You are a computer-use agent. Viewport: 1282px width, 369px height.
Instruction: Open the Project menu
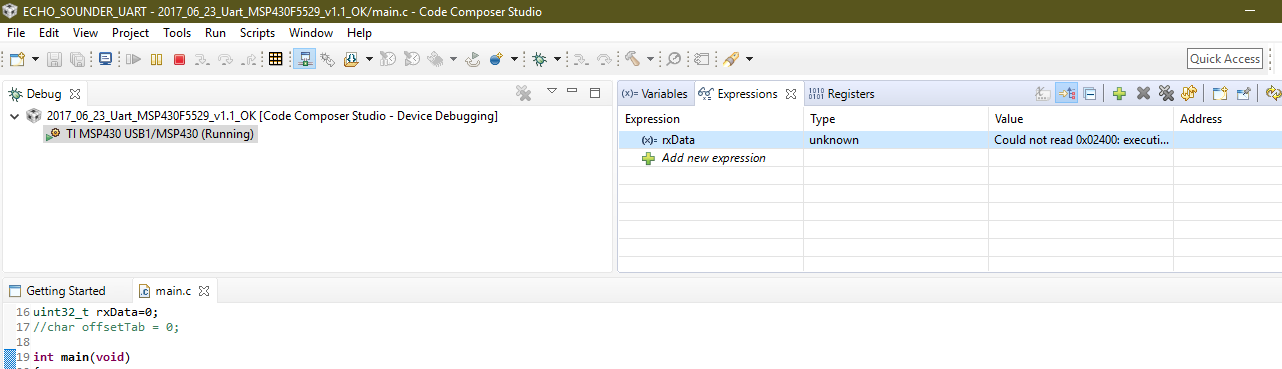(130, 33)
